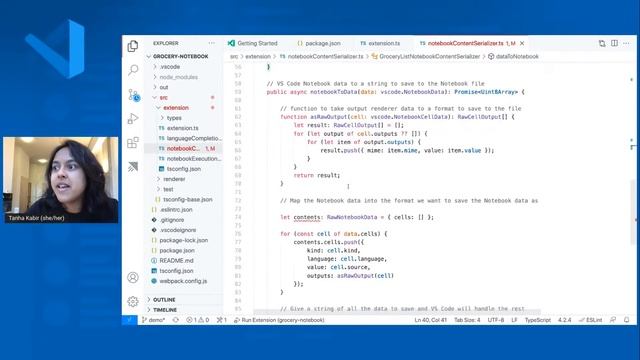Expand the OUTLINE section
This screenshot has width=640, height=360.
[164, 300]
